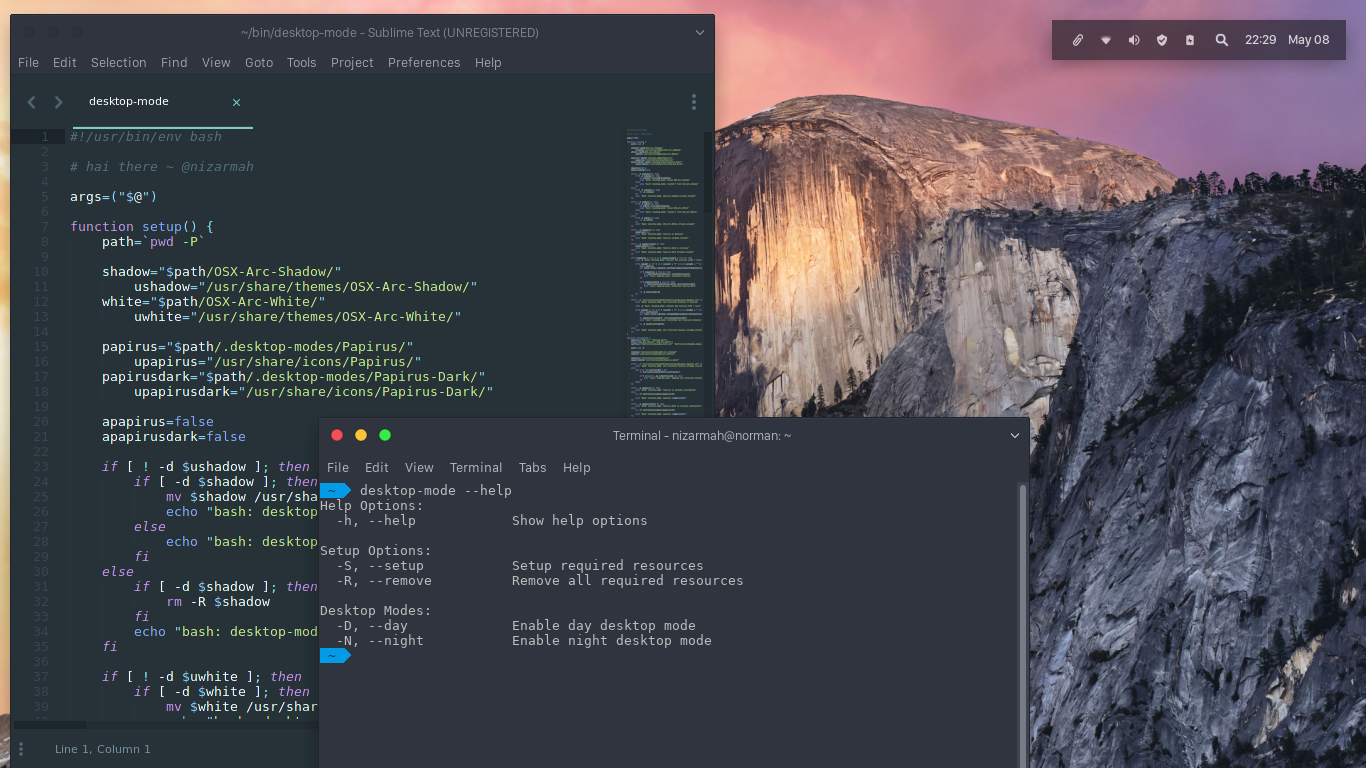
Task: Open the Sublime View menu
Action: (x=216, y=62)
